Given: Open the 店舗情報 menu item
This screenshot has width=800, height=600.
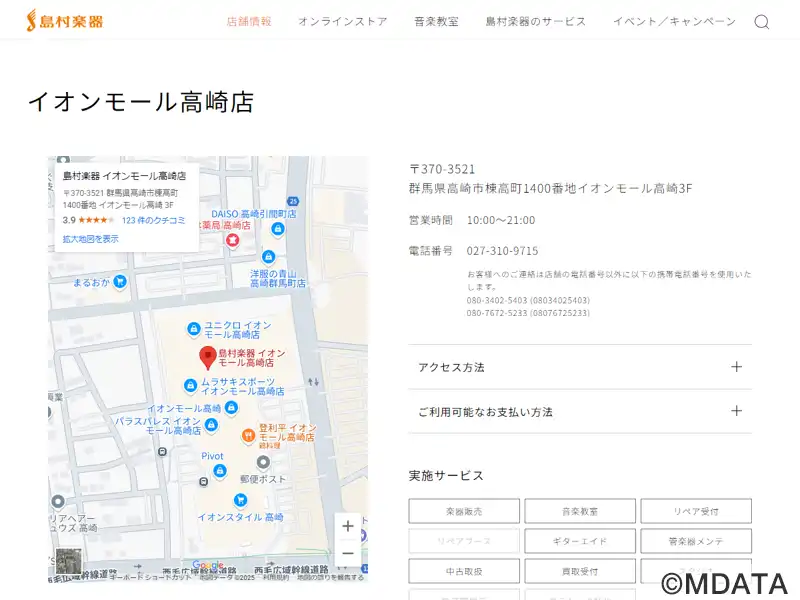Looking at the screenshot, I should point(249,21).
